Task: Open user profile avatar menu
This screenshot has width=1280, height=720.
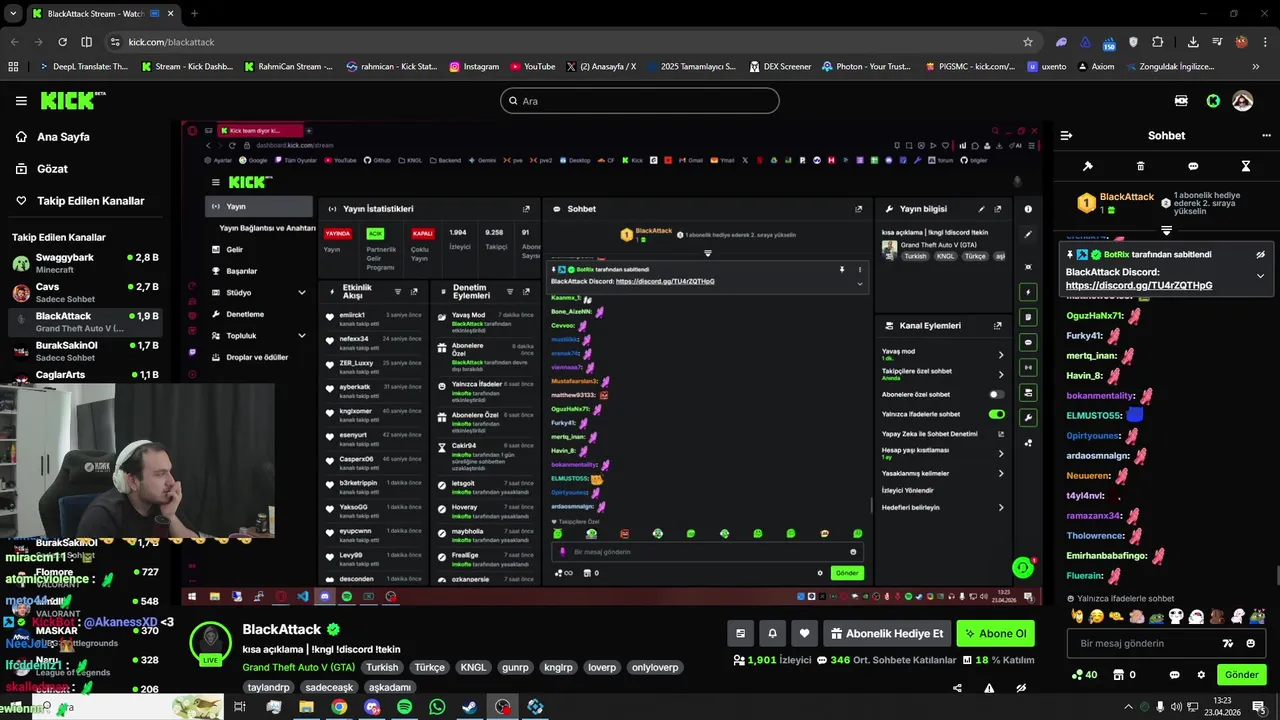Action: [x=1242, y=101]
